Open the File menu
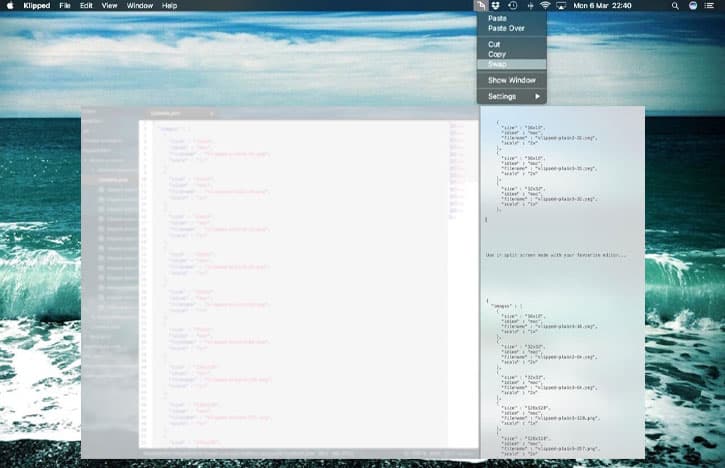The height and width of the screenshot is (468, 725). coord(65,6)
